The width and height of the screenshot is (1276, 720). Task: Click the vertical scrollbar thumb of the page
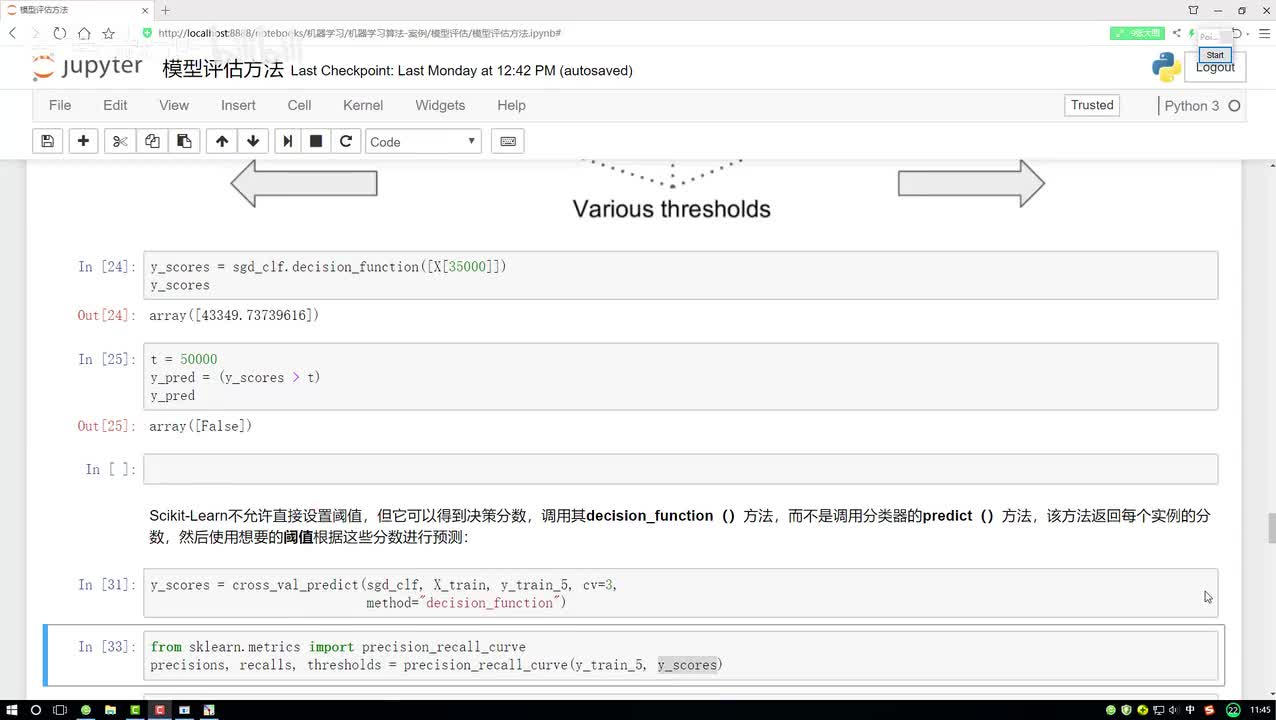pyautogui.click(x=1271, y=527)
